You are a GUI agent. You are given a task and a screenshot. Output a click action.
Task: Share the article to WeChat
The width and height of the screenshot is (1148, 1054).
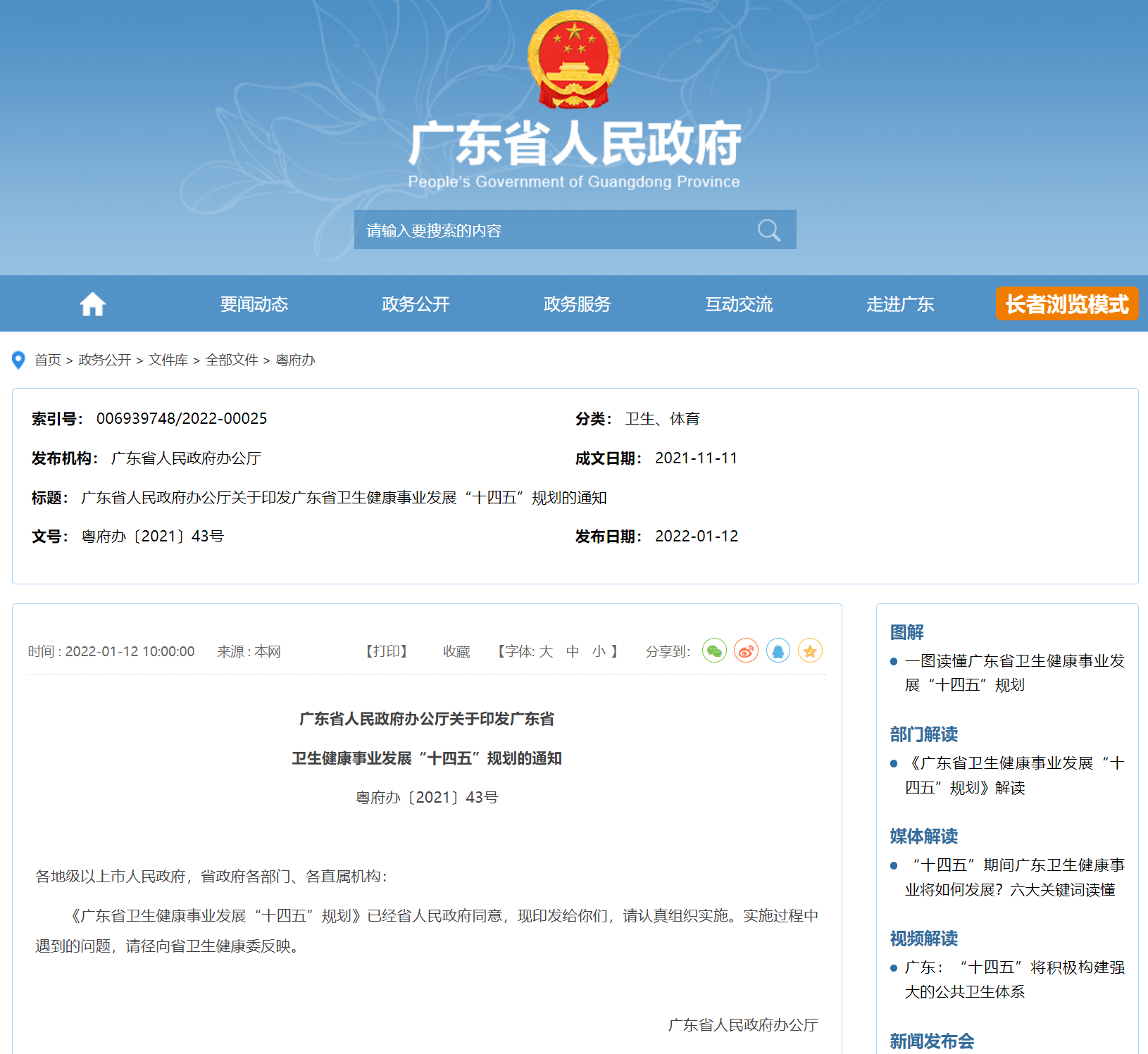714,651
